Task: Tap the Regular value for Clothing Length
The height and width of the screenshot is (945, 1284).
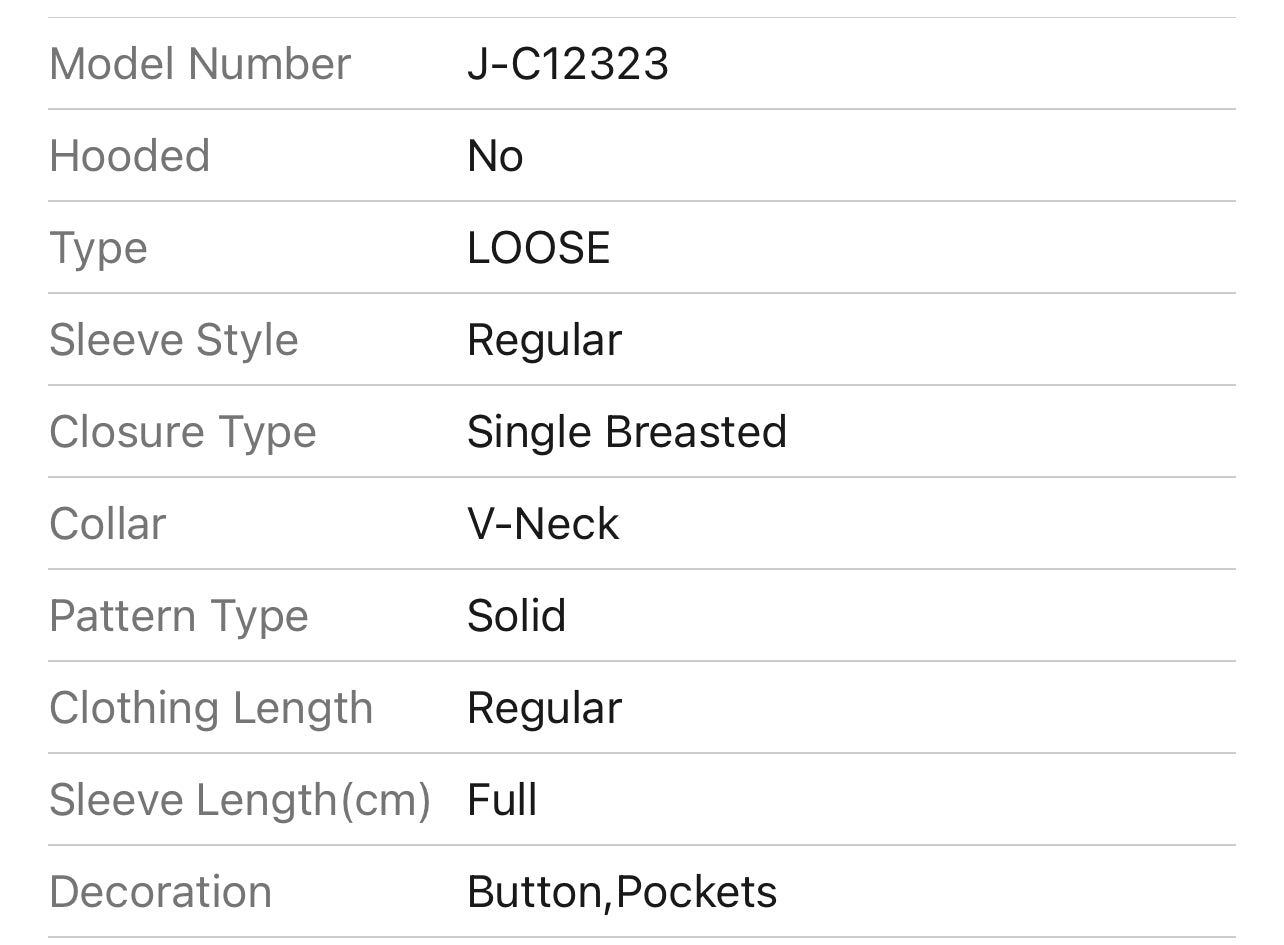Action: click(x=544, y=708)
